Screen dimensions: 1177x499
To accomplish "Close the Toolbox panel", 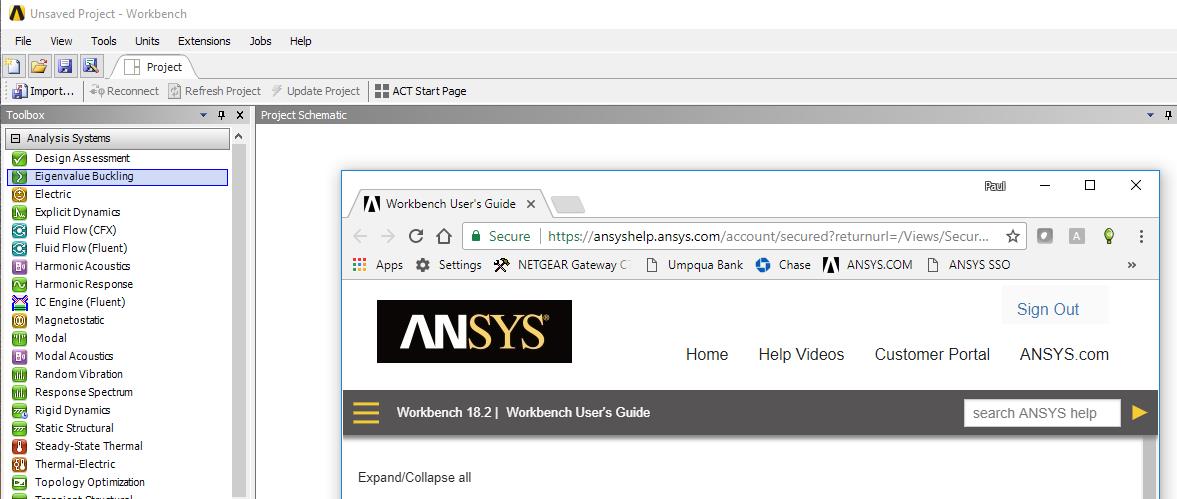I will 240,115.
